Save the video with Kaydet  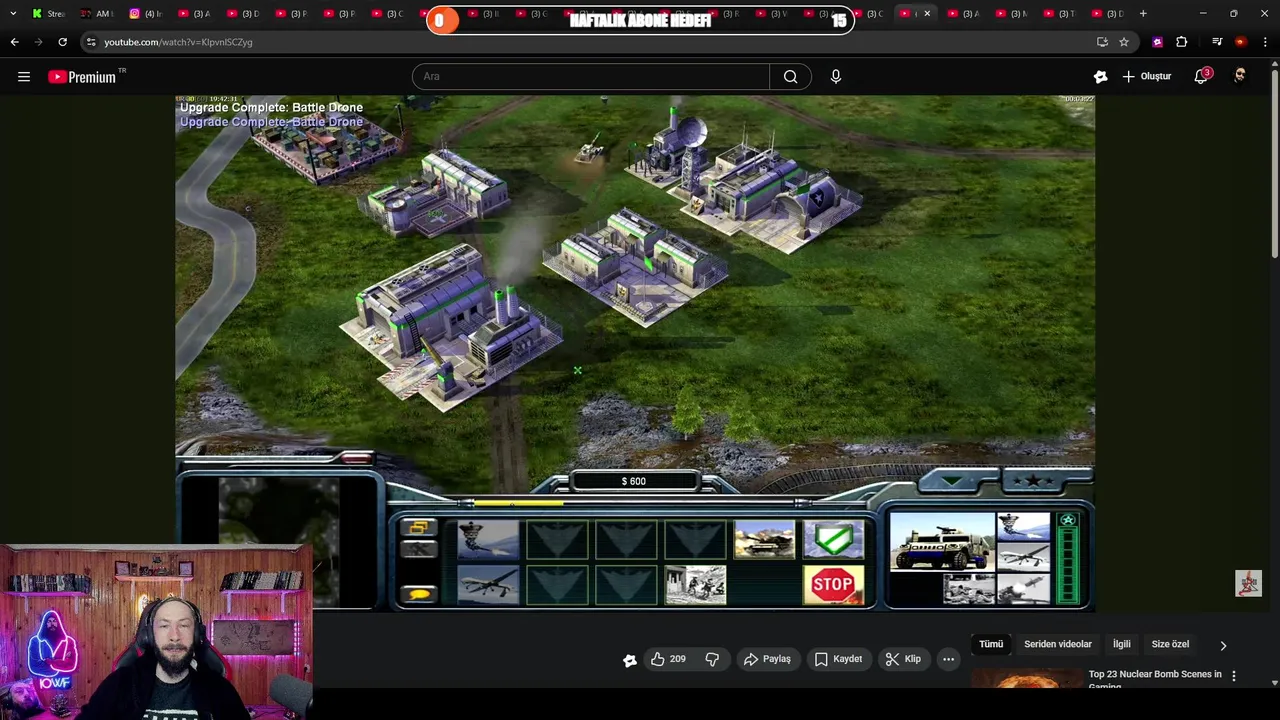coord(838,659)
